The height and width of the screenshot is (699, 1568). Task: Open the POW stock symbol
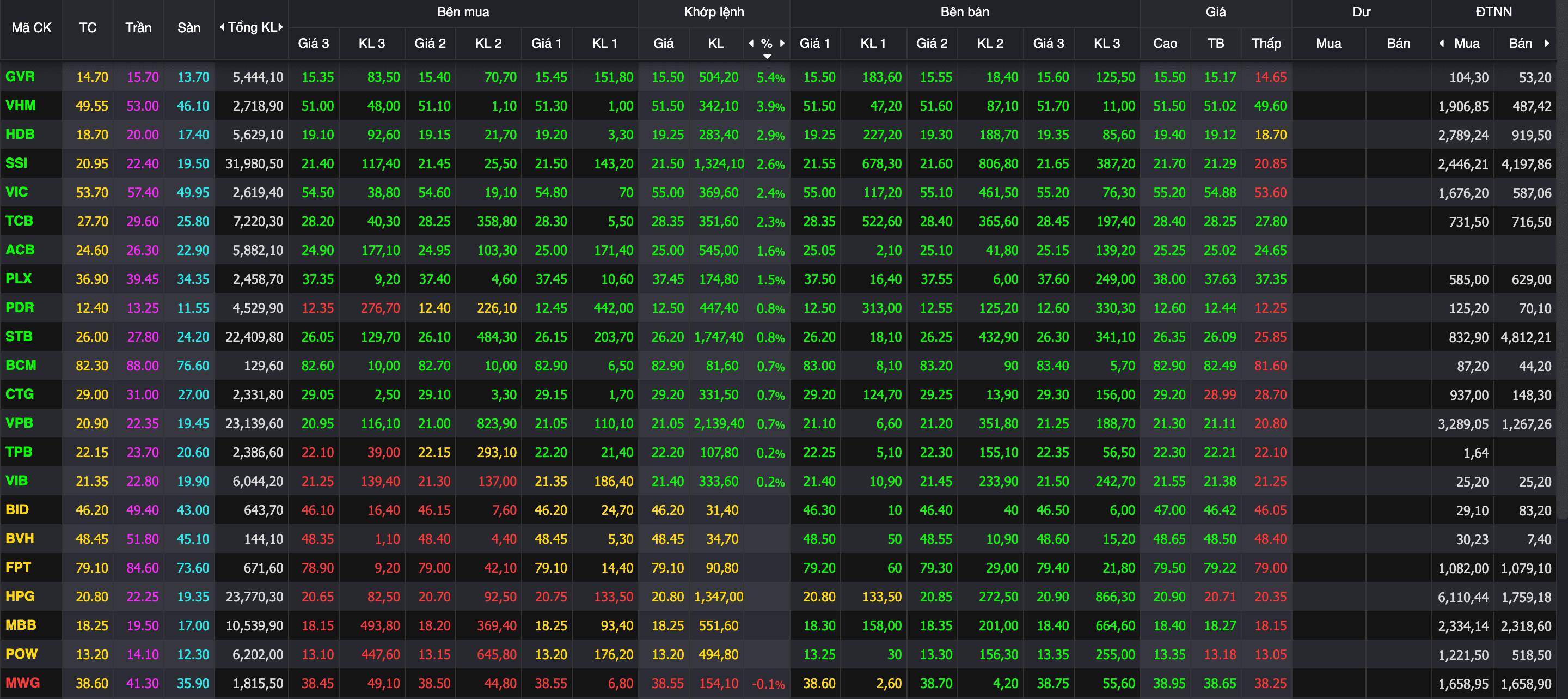click(21, 654)
